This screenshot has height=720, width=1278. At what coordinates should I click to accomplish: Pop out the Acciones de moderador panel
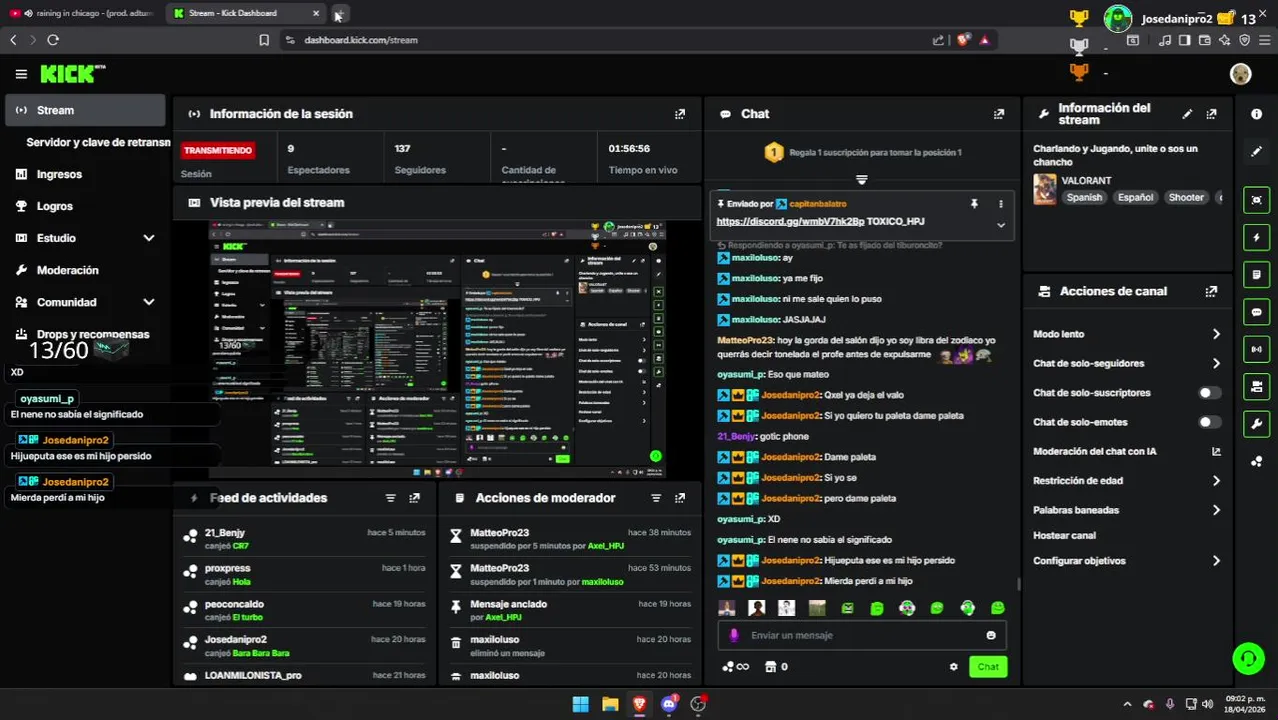[680, 498]
